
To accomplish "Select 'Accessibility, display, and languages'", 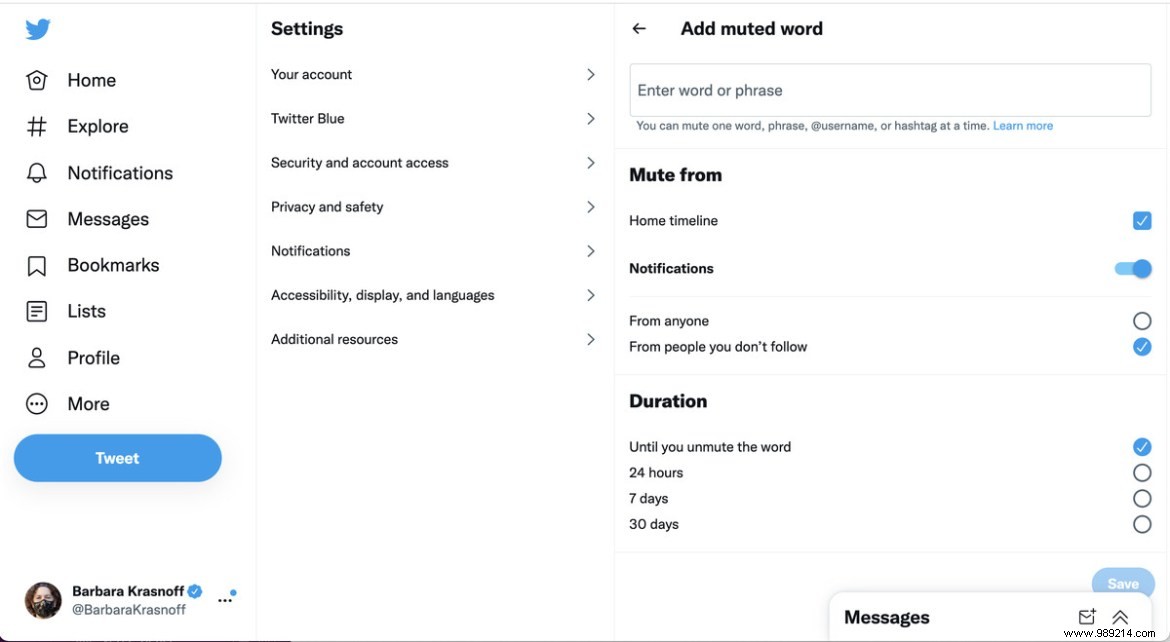I will tap(430, 295).
